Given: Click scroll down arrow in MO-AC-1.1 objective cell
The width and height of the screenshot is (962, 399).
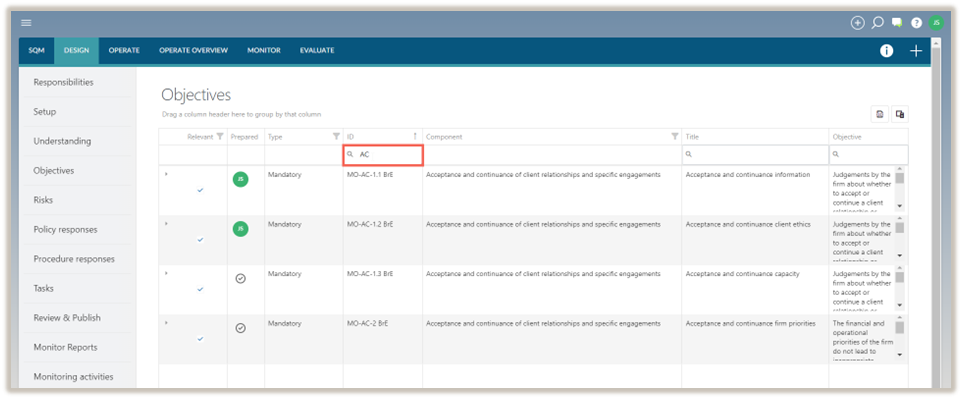Looking at the screenshot, I should pyautogui.click(x=900, y=206).
